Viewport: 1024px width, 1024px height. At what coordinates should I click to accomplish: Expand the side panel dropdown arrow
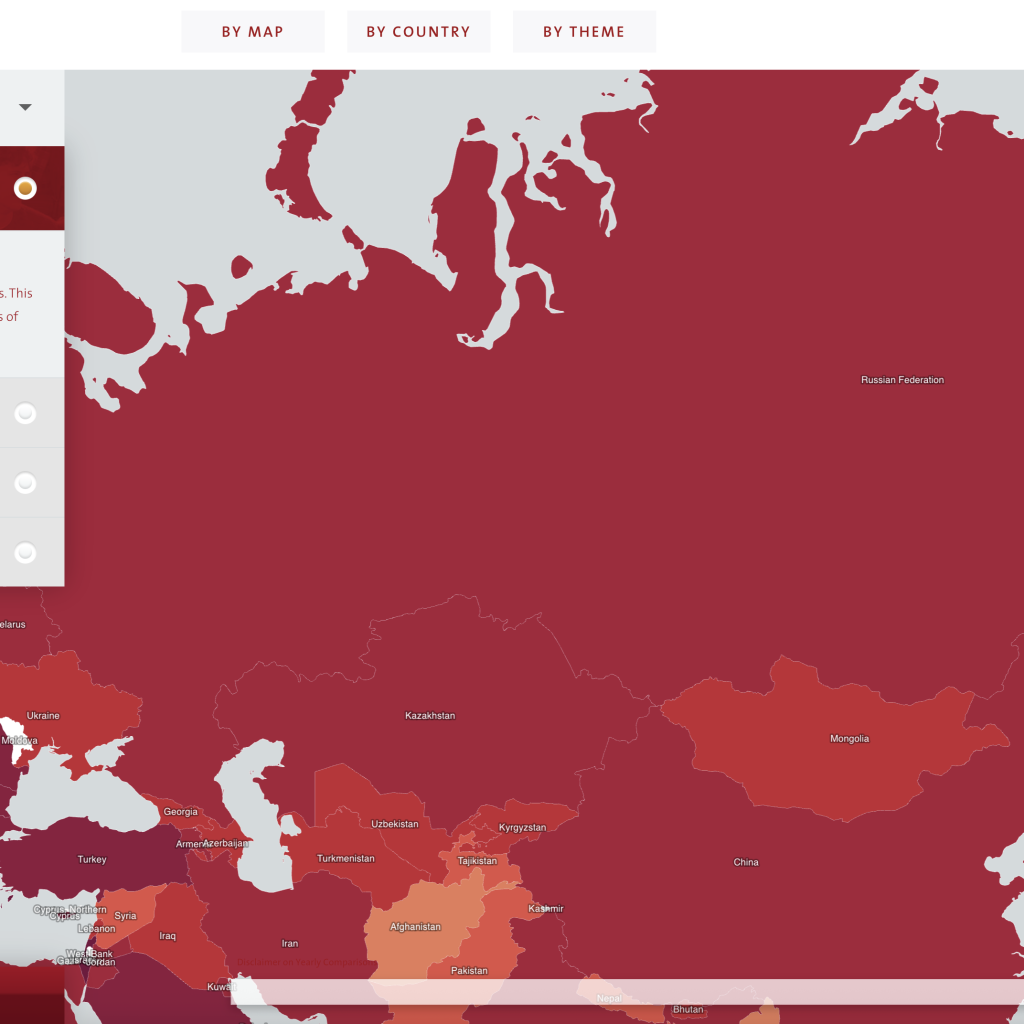click(x=25, y=108)
